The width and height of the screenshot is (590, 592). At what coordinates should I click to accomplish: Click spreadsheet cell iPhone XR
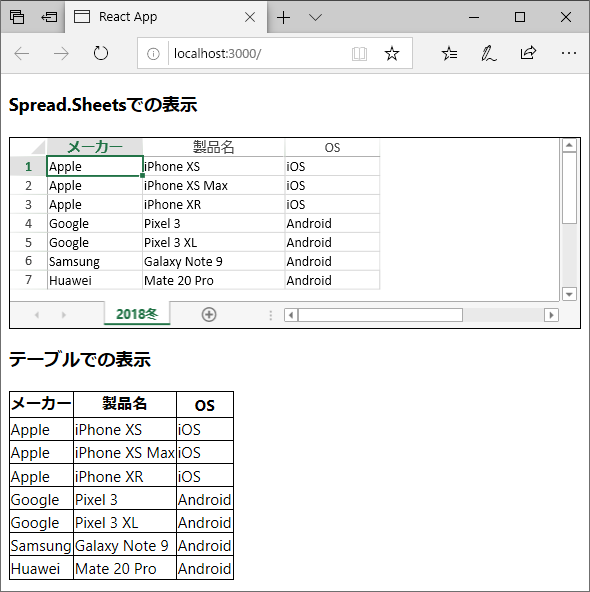214,204
